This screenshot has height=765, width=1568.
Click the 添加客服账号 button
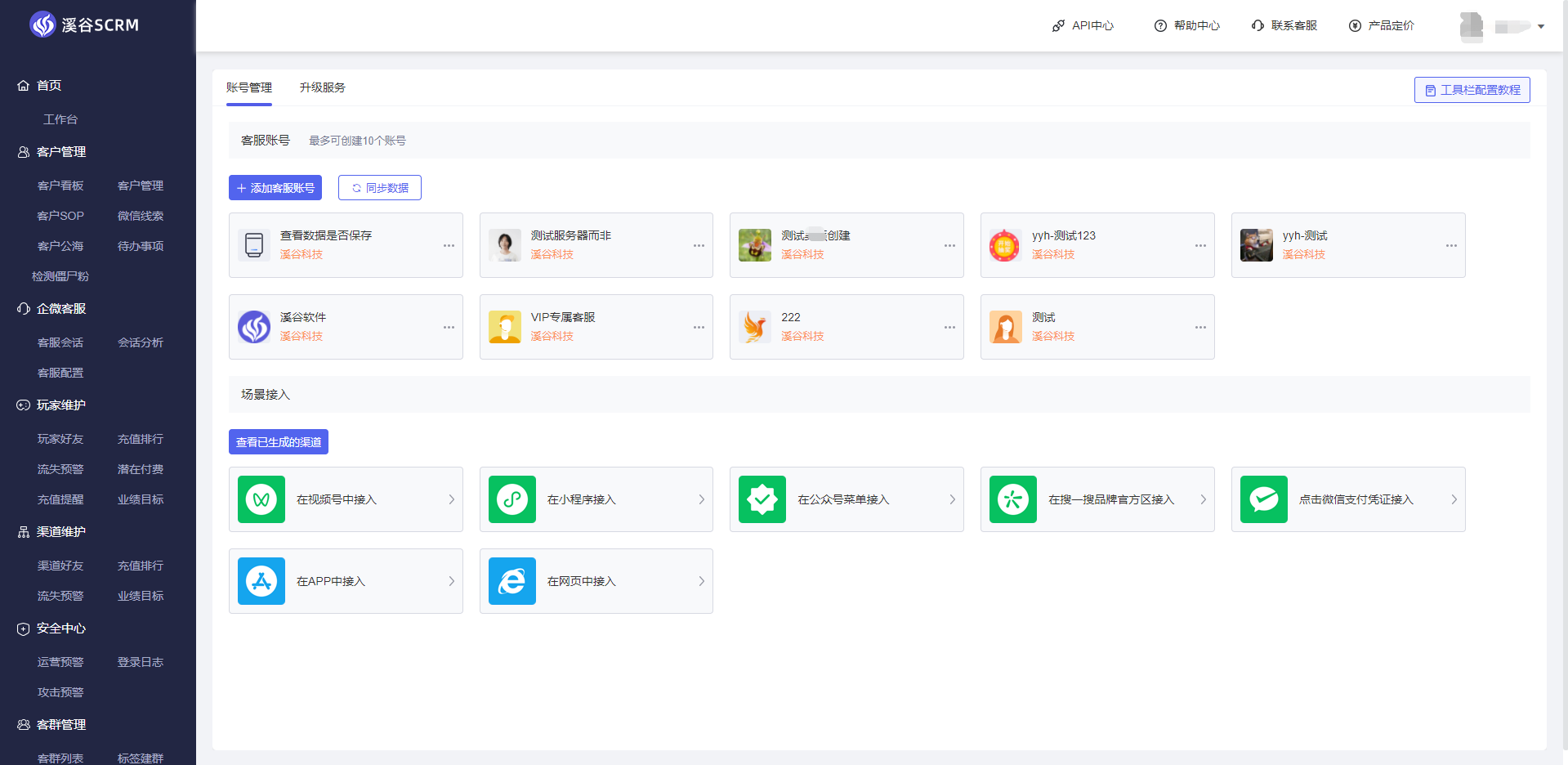(x=275, y=188)
